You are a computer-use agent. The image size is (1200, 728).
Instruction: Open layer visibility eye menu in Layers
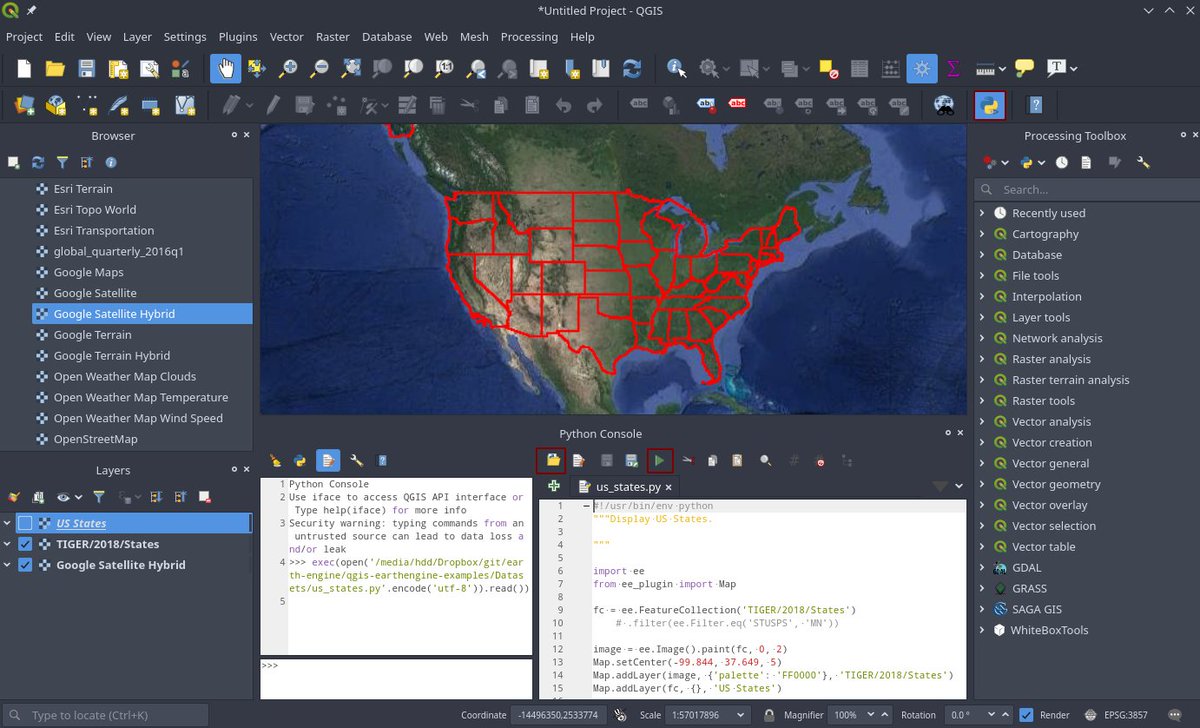(69, 496)
